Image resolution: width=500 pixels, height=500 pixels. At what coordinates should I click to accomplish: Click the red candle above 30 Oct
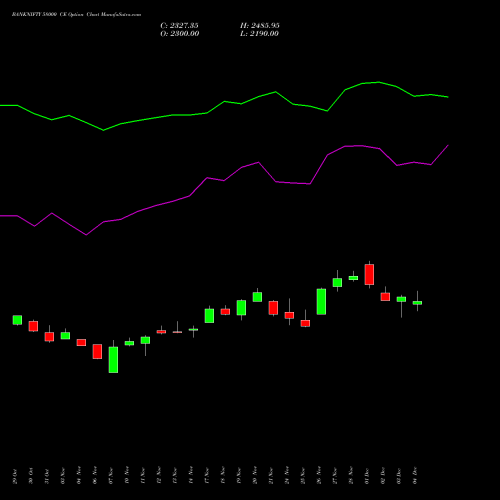[x=33, y=326]
